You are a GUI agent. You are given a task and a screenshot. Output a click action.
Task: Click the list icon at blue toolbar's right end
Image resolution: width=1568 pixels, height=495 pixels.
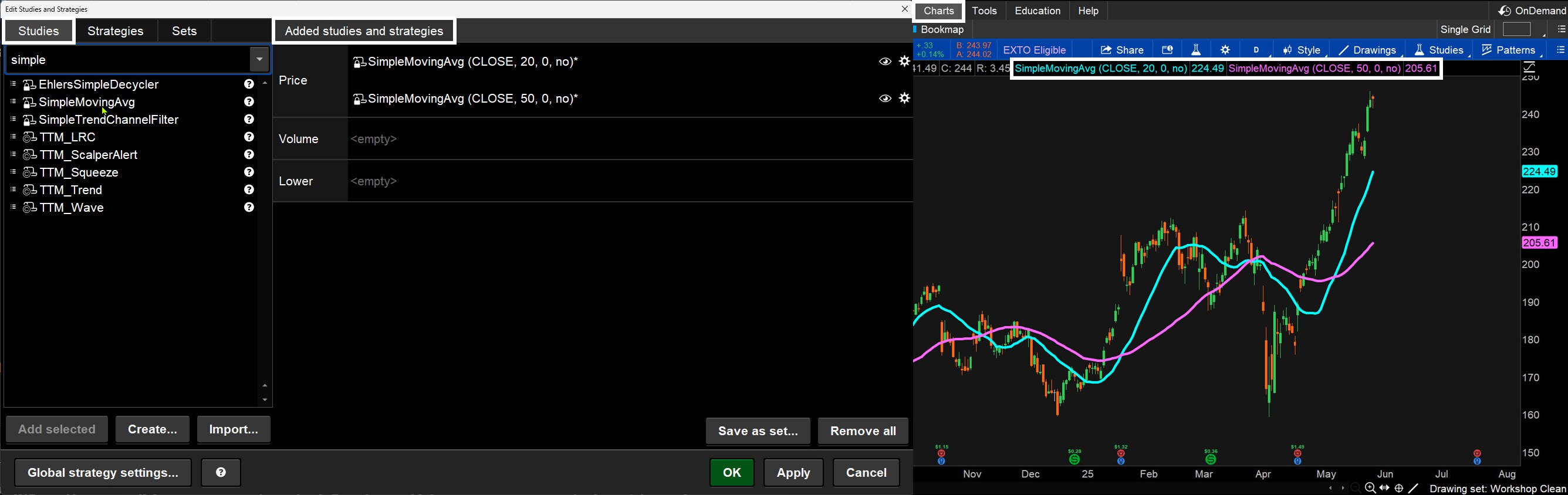click(1560, 50)
